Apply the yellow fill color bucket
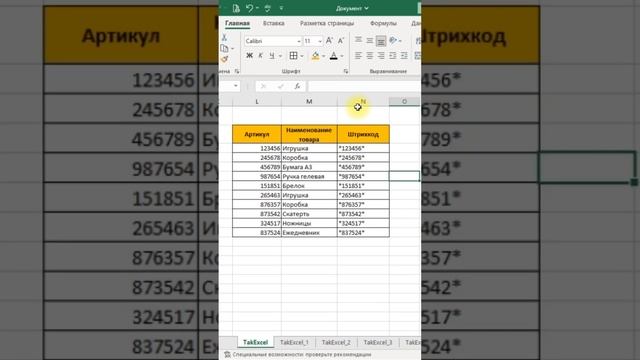Viewport: 640px width, 360px height. tap(315, 56)
